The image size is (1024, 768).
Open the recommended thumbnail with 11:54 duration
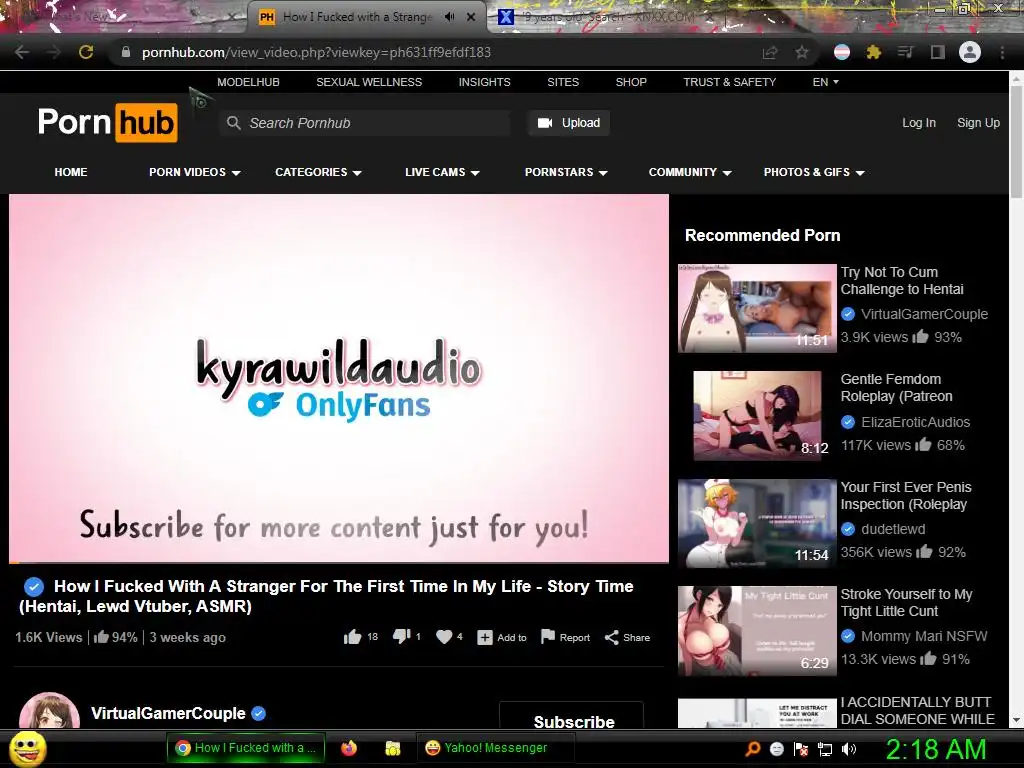[757, 523]
